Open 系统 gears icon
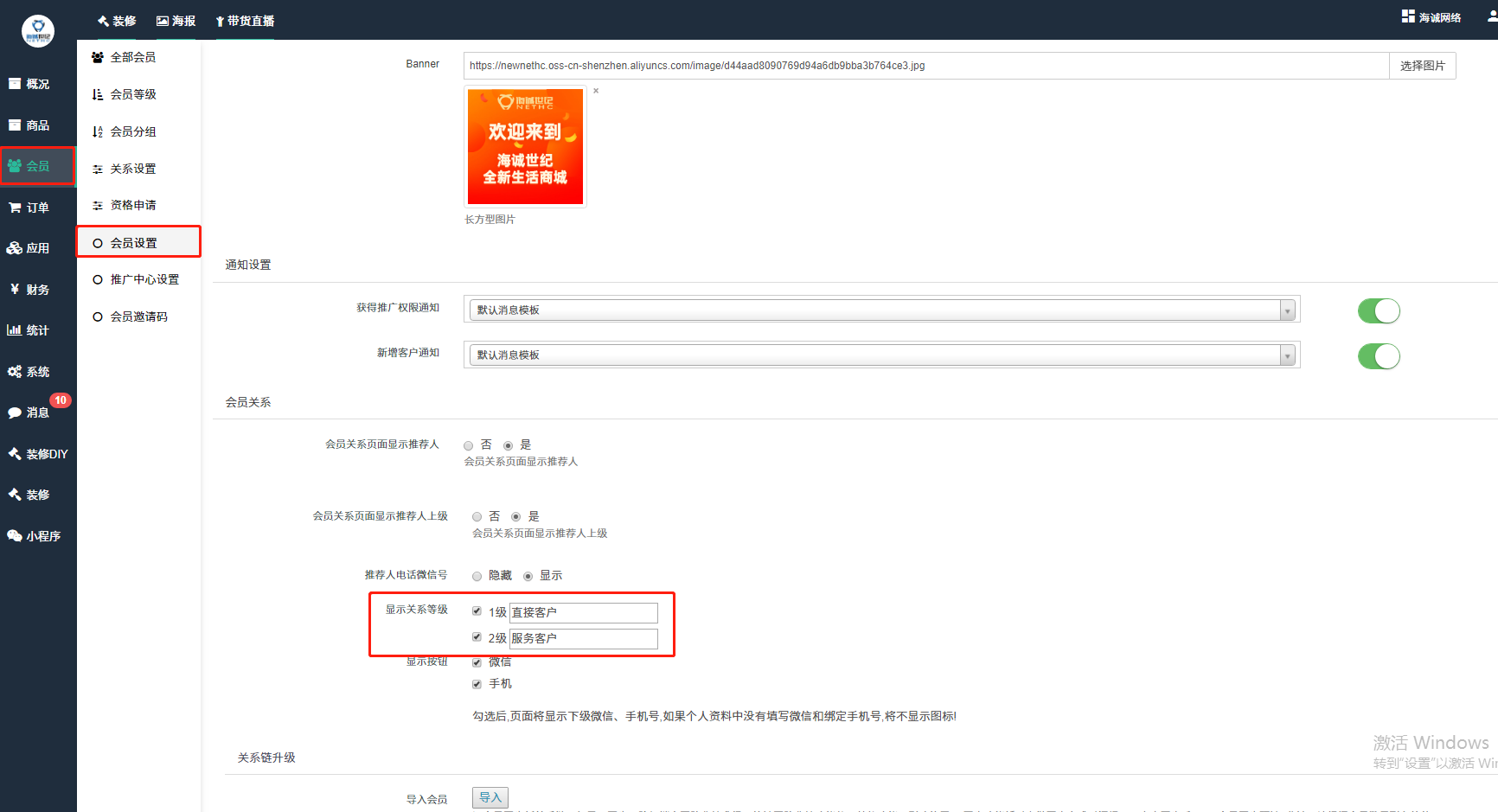Image resolution: width=1498 pixels, height=812 pixels. click(15, 372)
